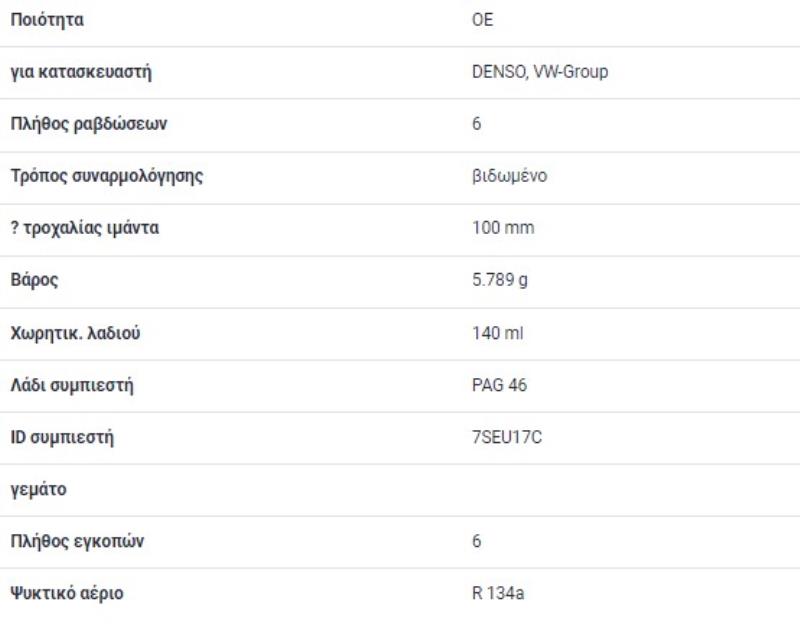Select the '100 mm' pulley value
Image resolution: width=800 pixels, height=624 pixels.
(x=503, y=228)
